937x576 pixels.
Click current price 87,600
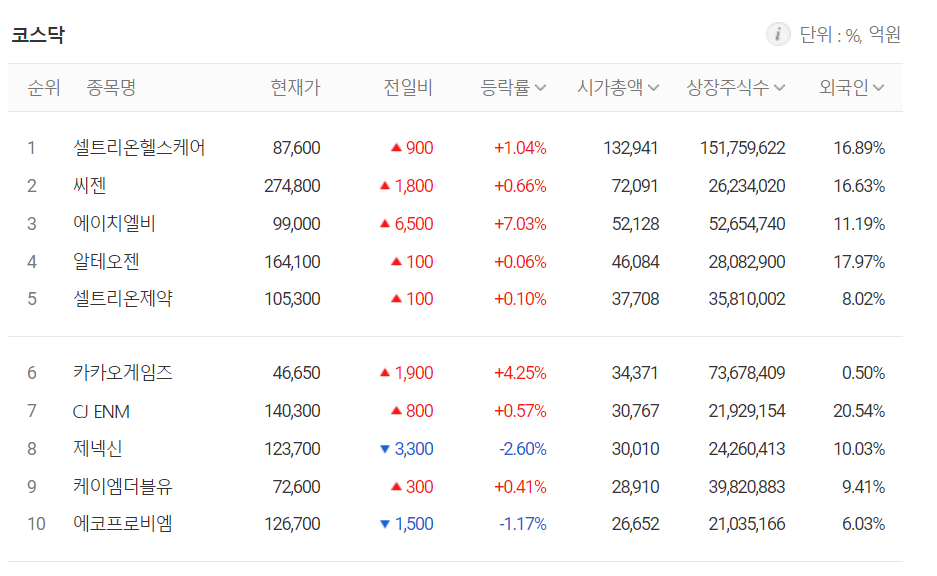[x=296, y=148]
